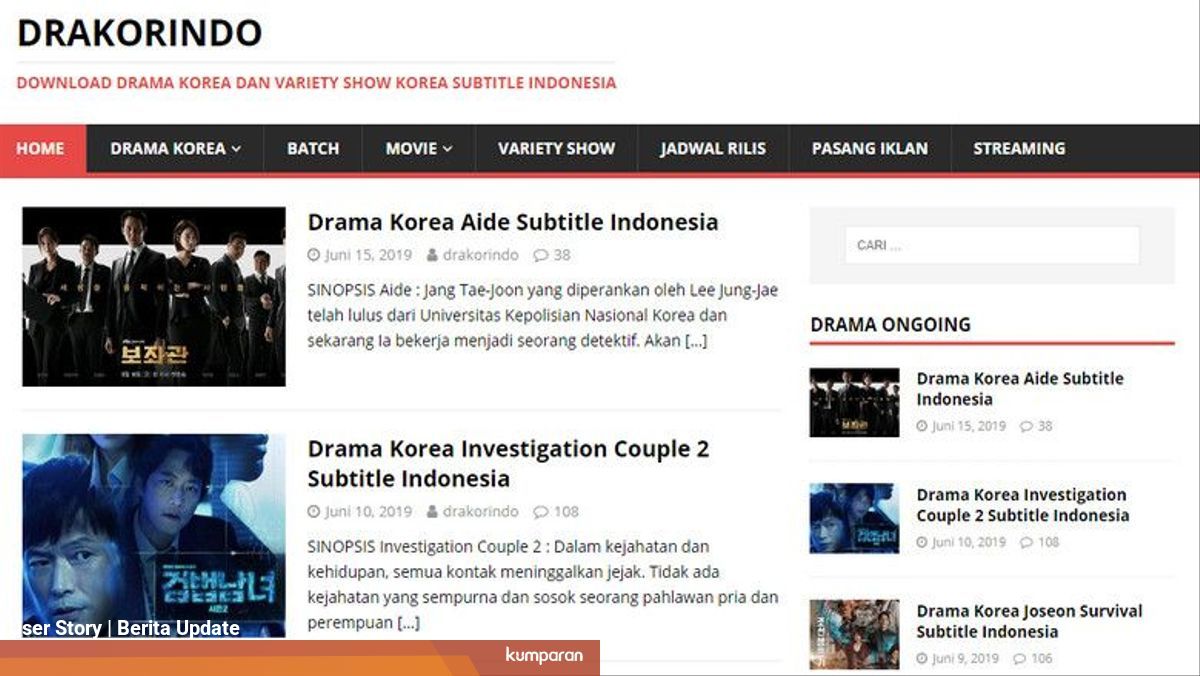The image size is (1200, 676).
Task: Open the sidebar Aide thumbnail
Action: pyautogui.click(x=854, y=402)
